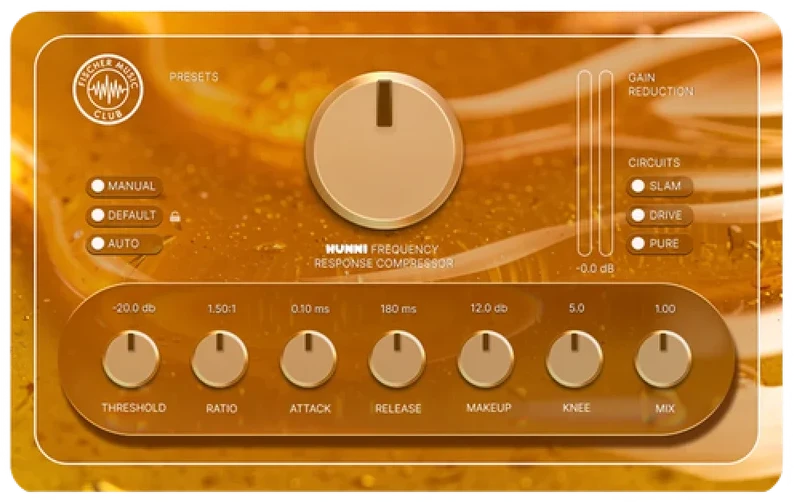Click the -20.0 db threshold value
This screenshot has height=502, width=794.
pos(134,308)
